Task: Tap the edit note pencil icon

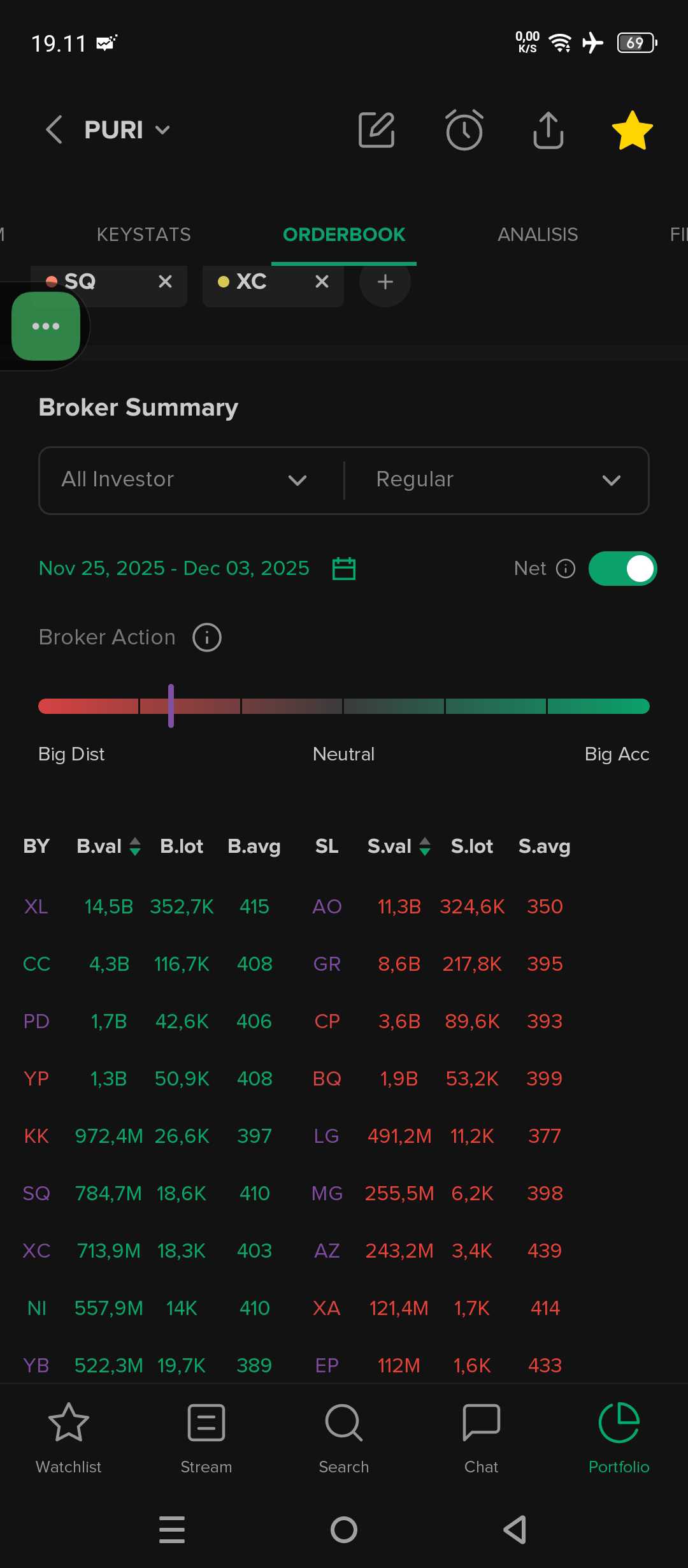Action: [x=376, y=130]
